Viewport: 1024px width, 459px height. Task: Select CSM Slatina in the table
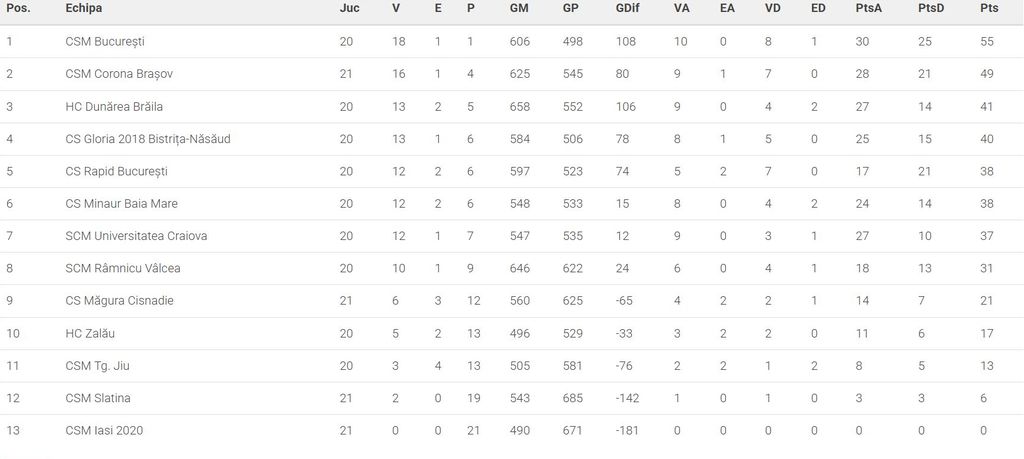[98, 398]
